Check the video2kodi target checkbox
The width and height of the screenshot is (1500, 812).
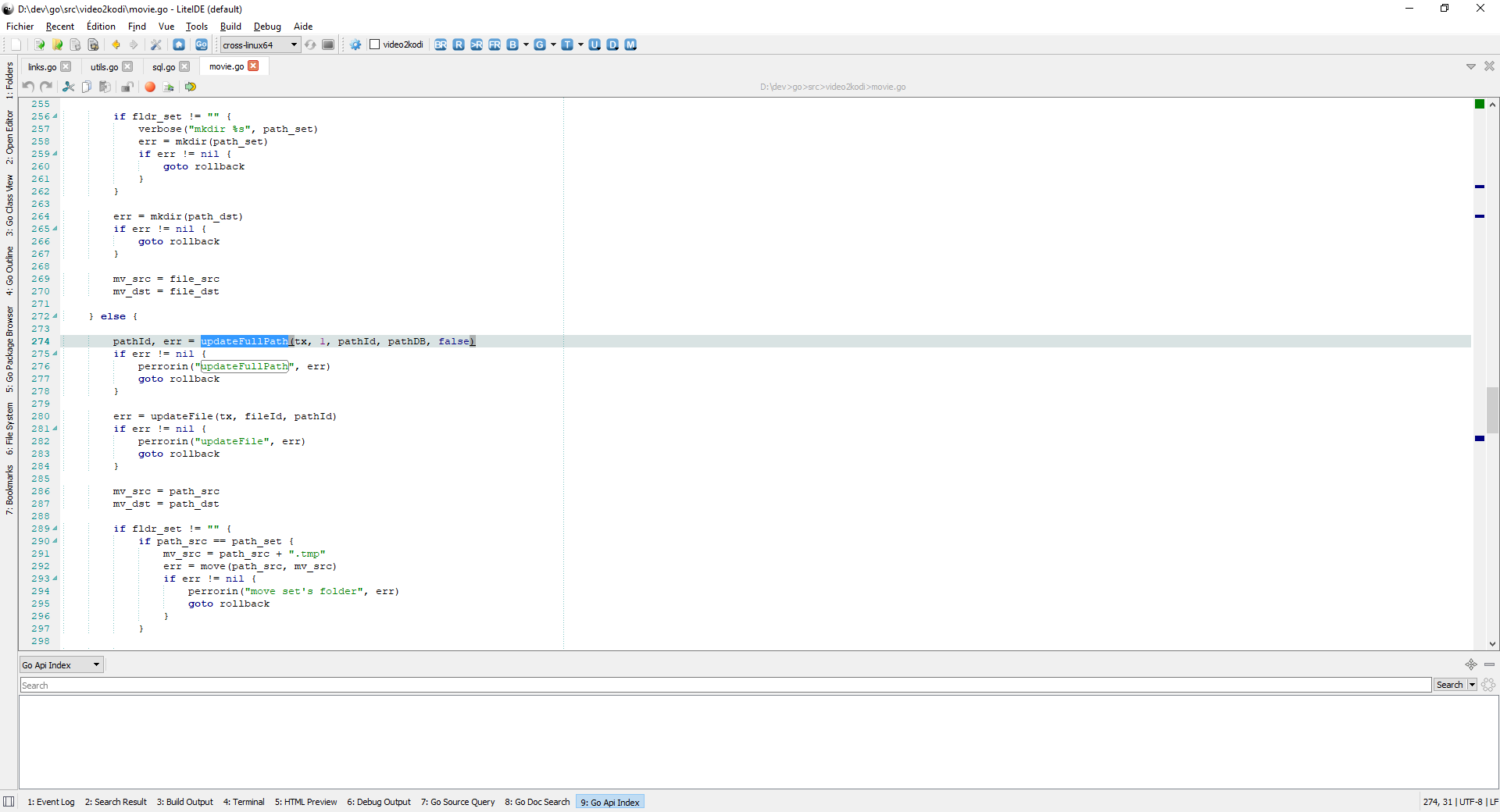click(x=375, y=45)
